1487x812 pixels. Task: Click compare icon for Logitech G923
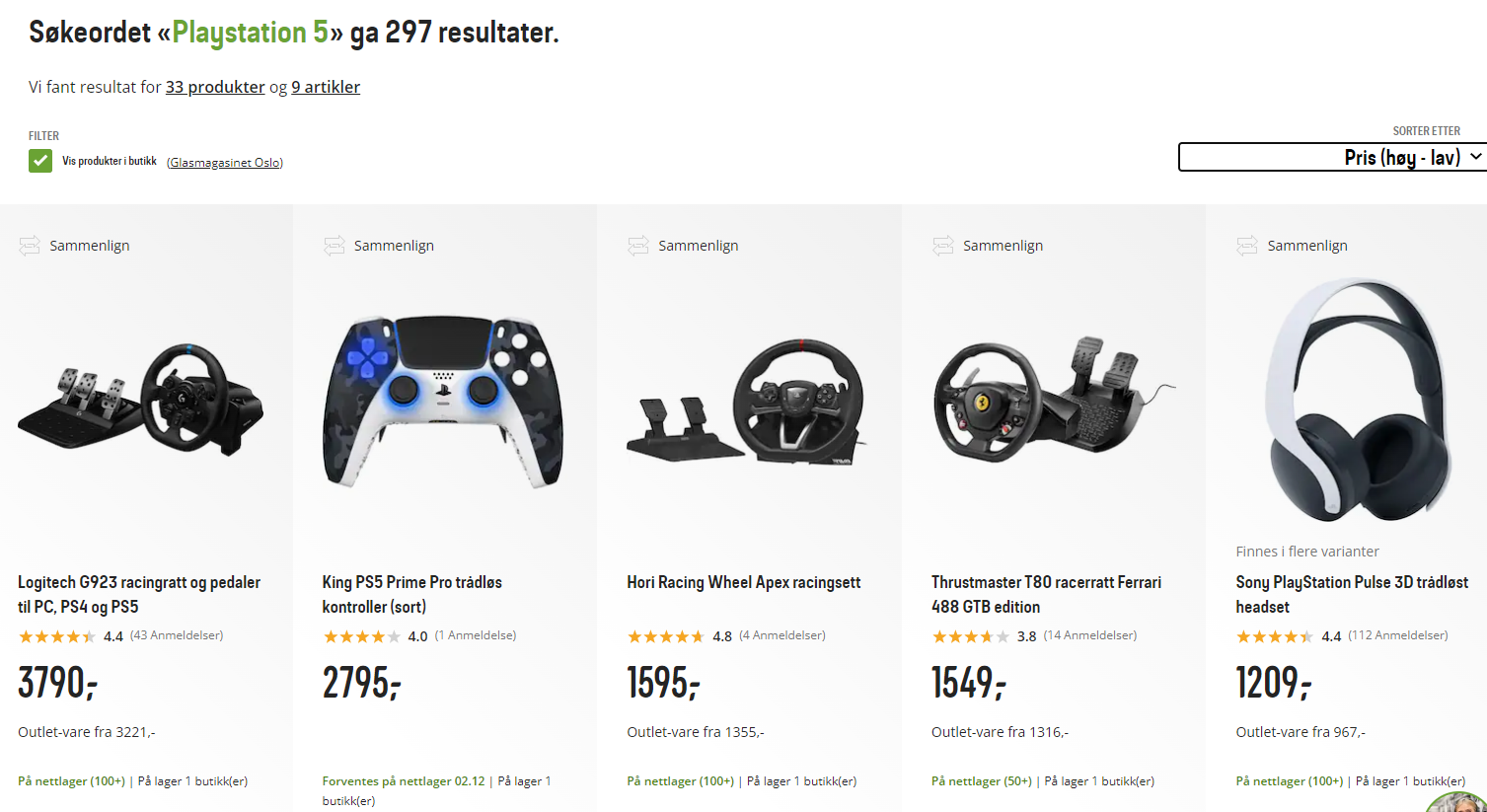click(x=30, y=246)
